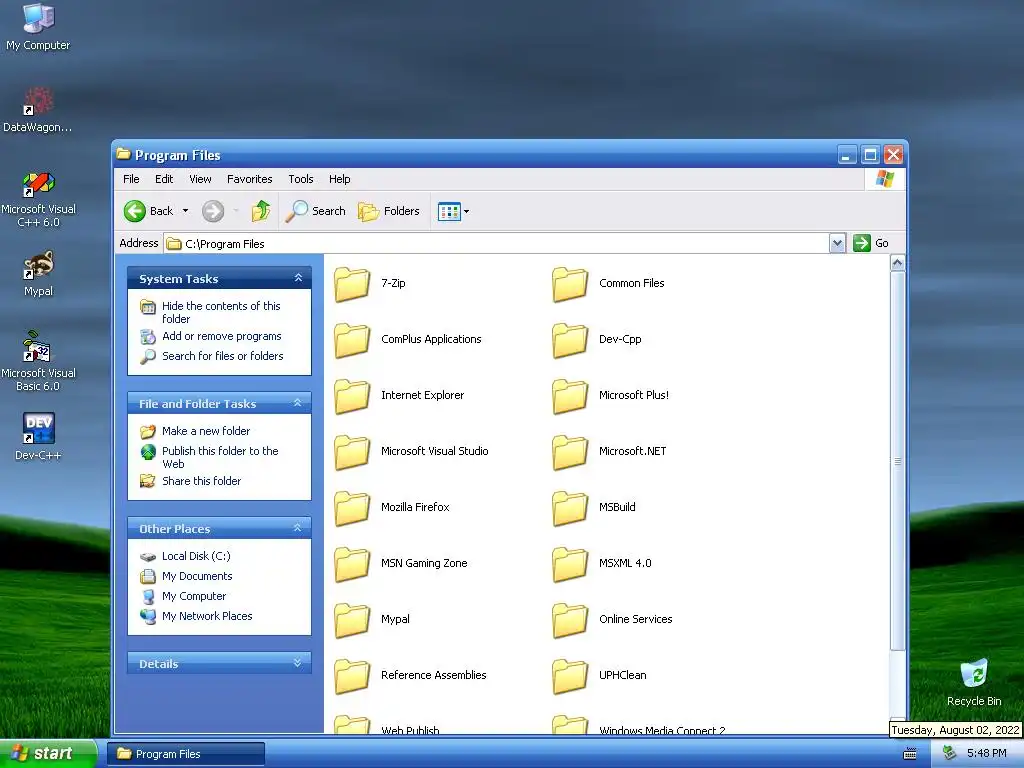
Task: Select the Common Files folder
Action: [x=609, y=283]
